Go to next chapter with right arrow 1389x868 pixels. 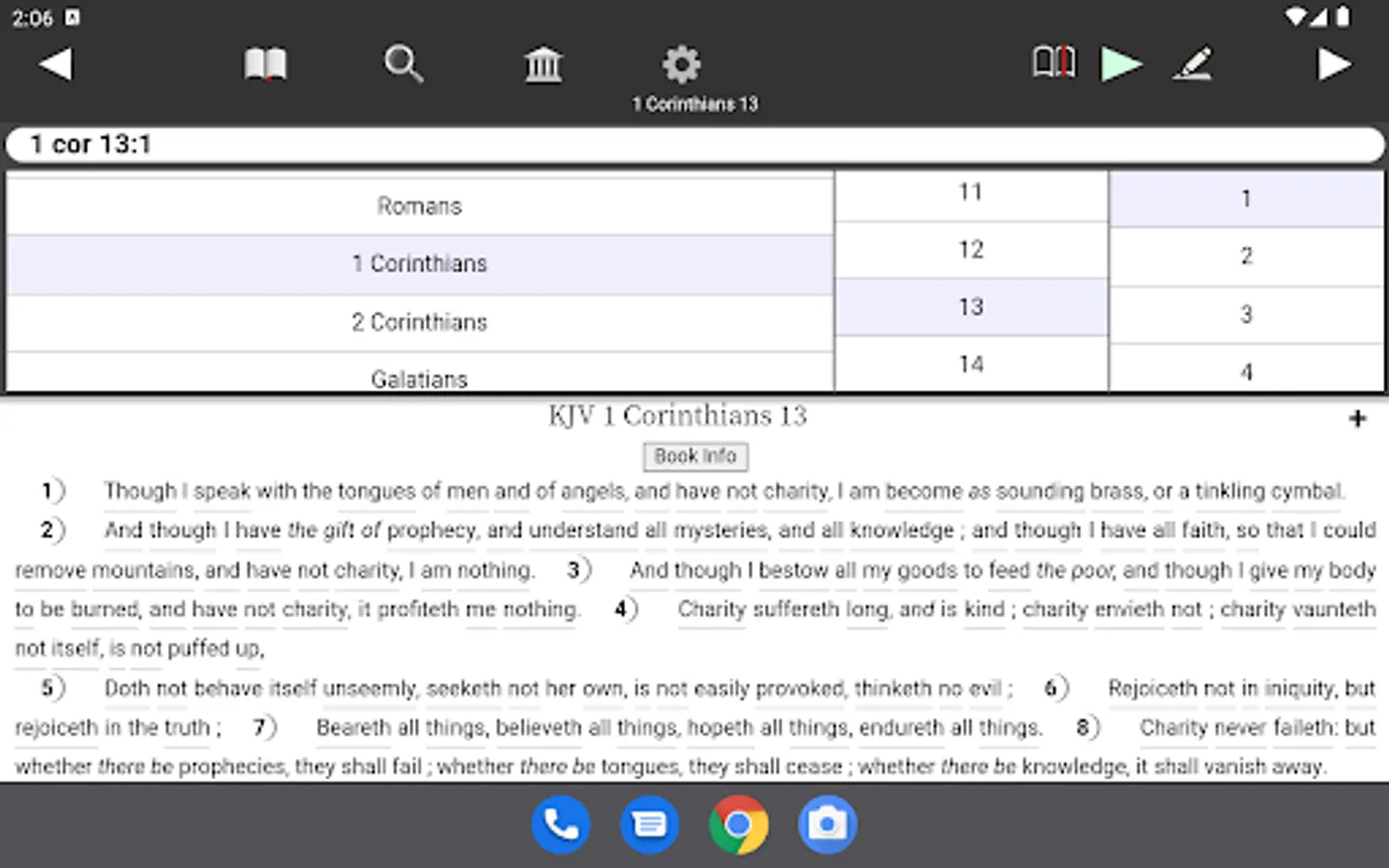[x=1334, y=65]
